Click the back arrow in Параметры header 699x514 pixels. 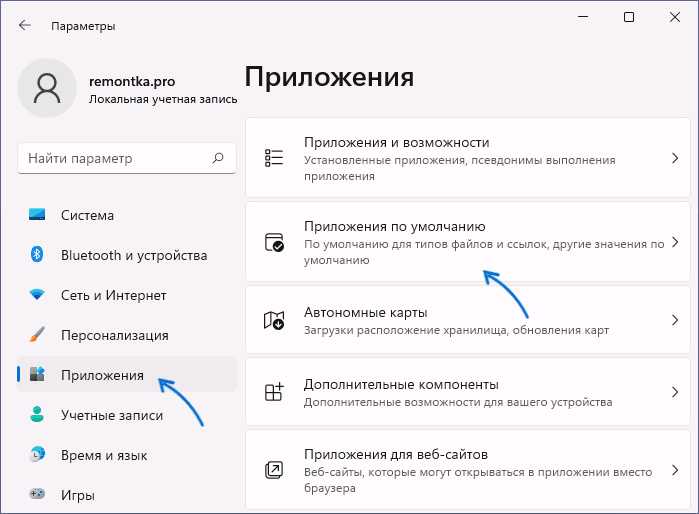25,25
